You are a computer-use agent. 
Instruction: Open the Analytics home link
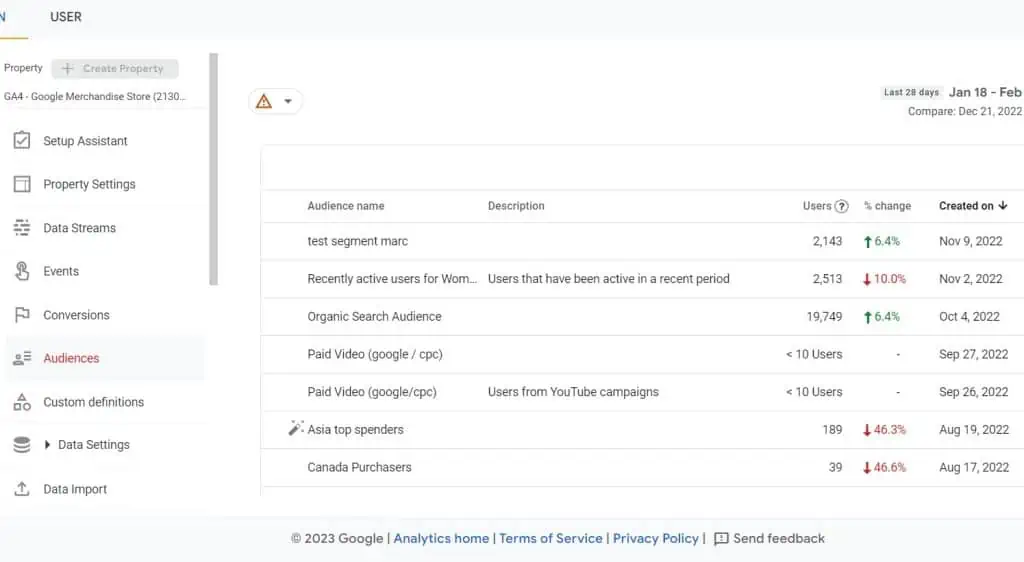(441, 539)
